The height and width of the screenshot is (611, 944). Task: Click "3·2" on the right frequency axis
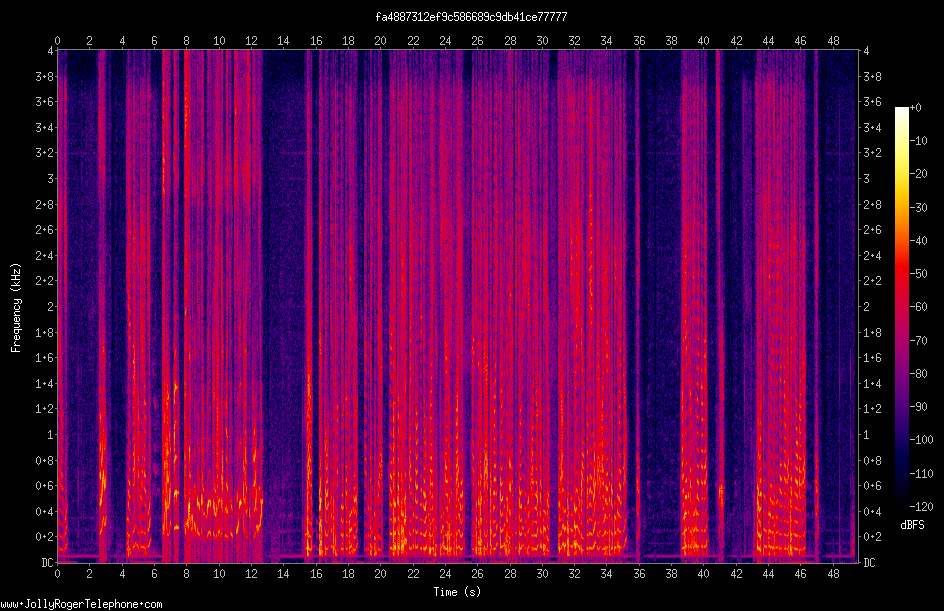[873, 153]
